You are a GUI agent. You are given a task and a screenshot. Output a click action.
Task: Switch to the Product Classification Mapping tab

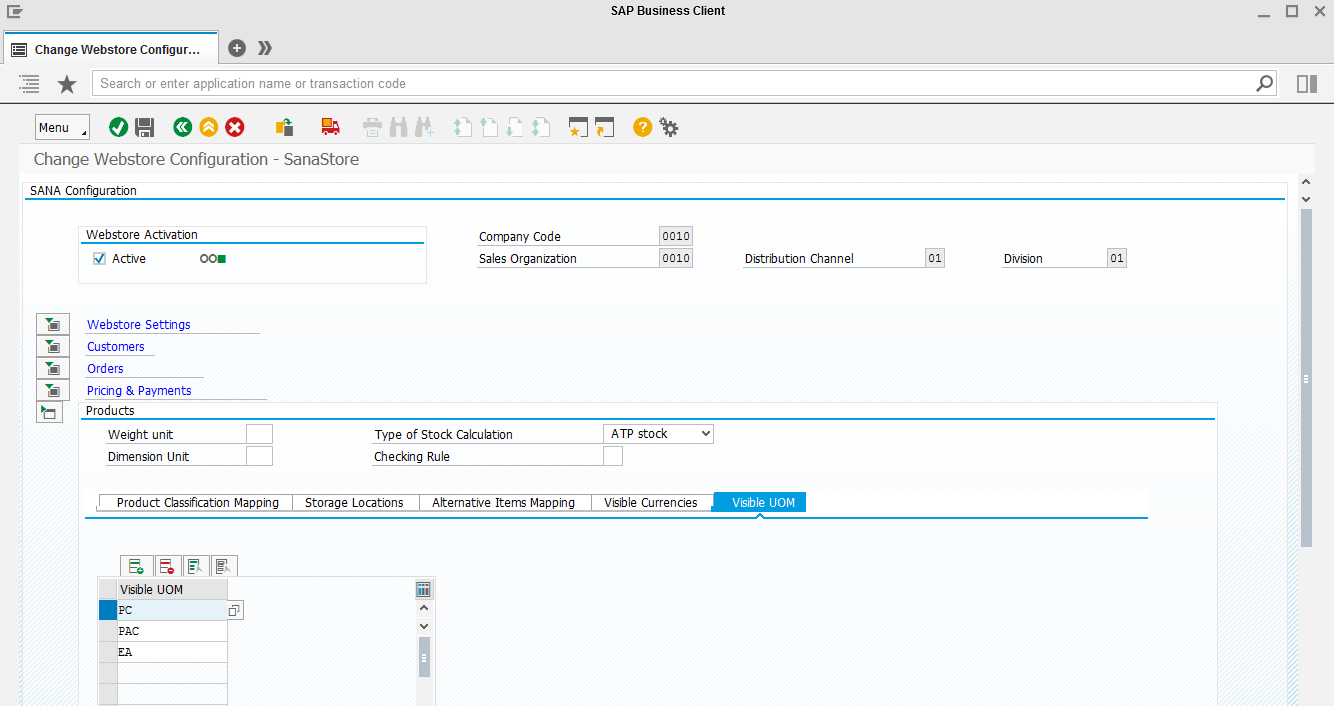(196, 502)
